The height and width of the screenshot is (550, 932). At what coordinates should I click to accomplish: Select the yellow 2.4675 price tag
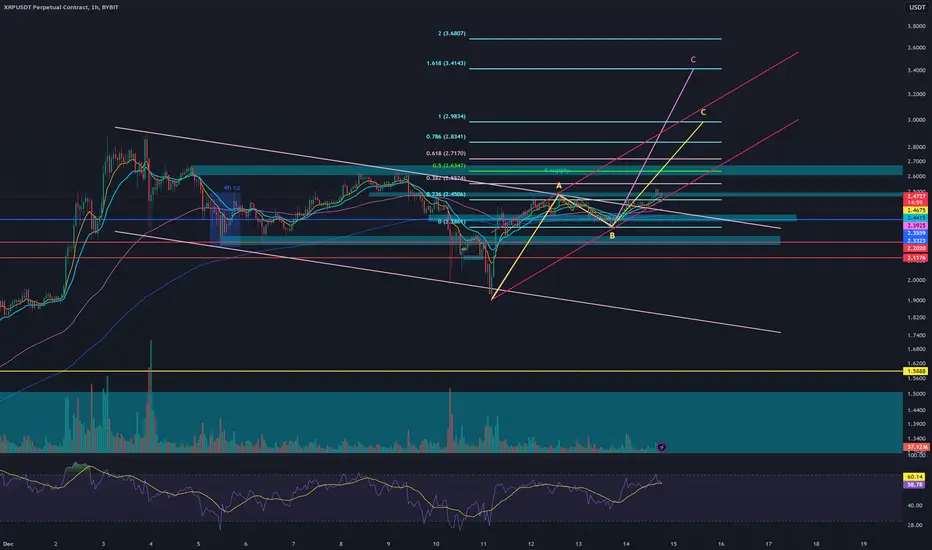coord(915,210)
